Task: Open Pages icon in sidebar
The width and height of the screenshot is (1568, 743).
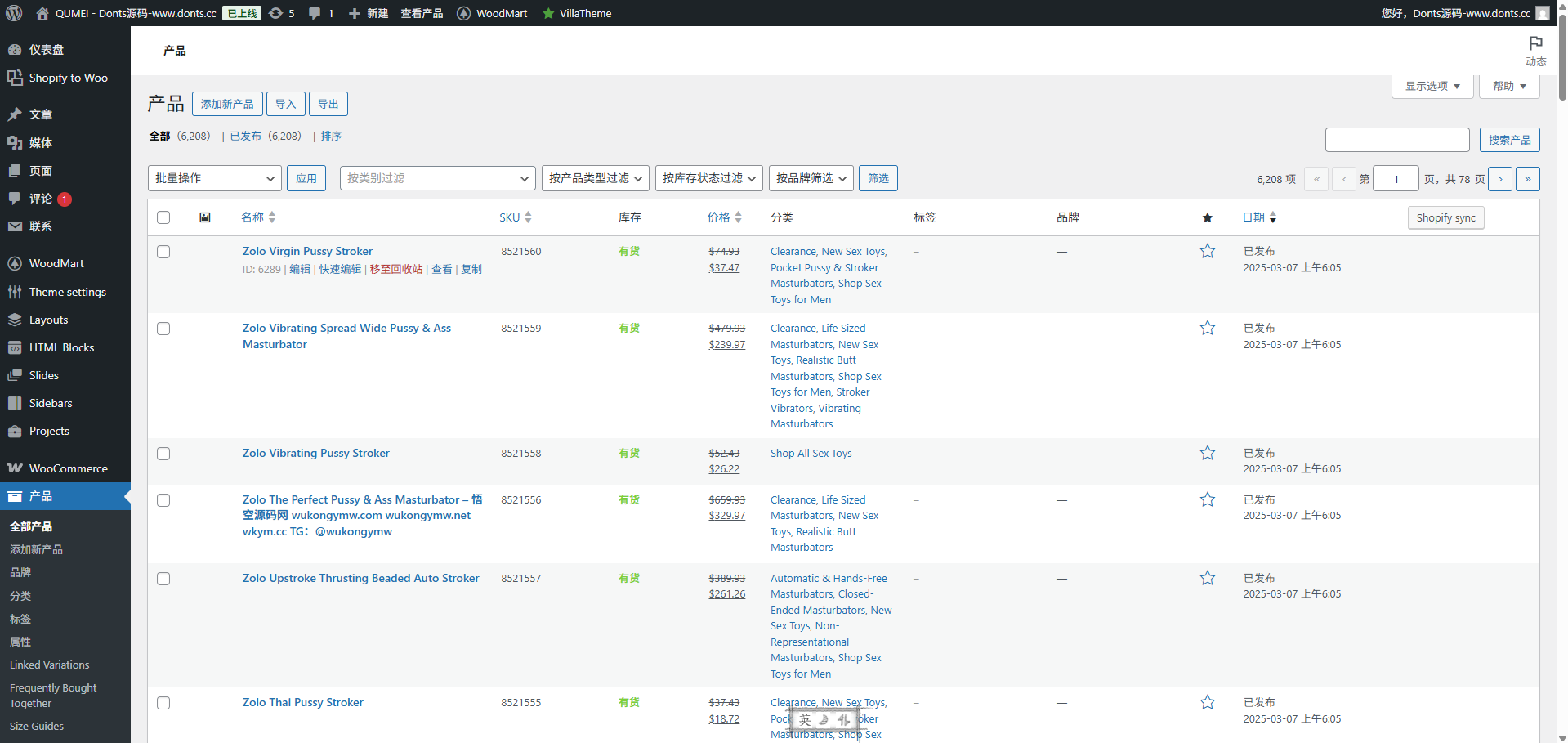Action: tap(15, 171)
